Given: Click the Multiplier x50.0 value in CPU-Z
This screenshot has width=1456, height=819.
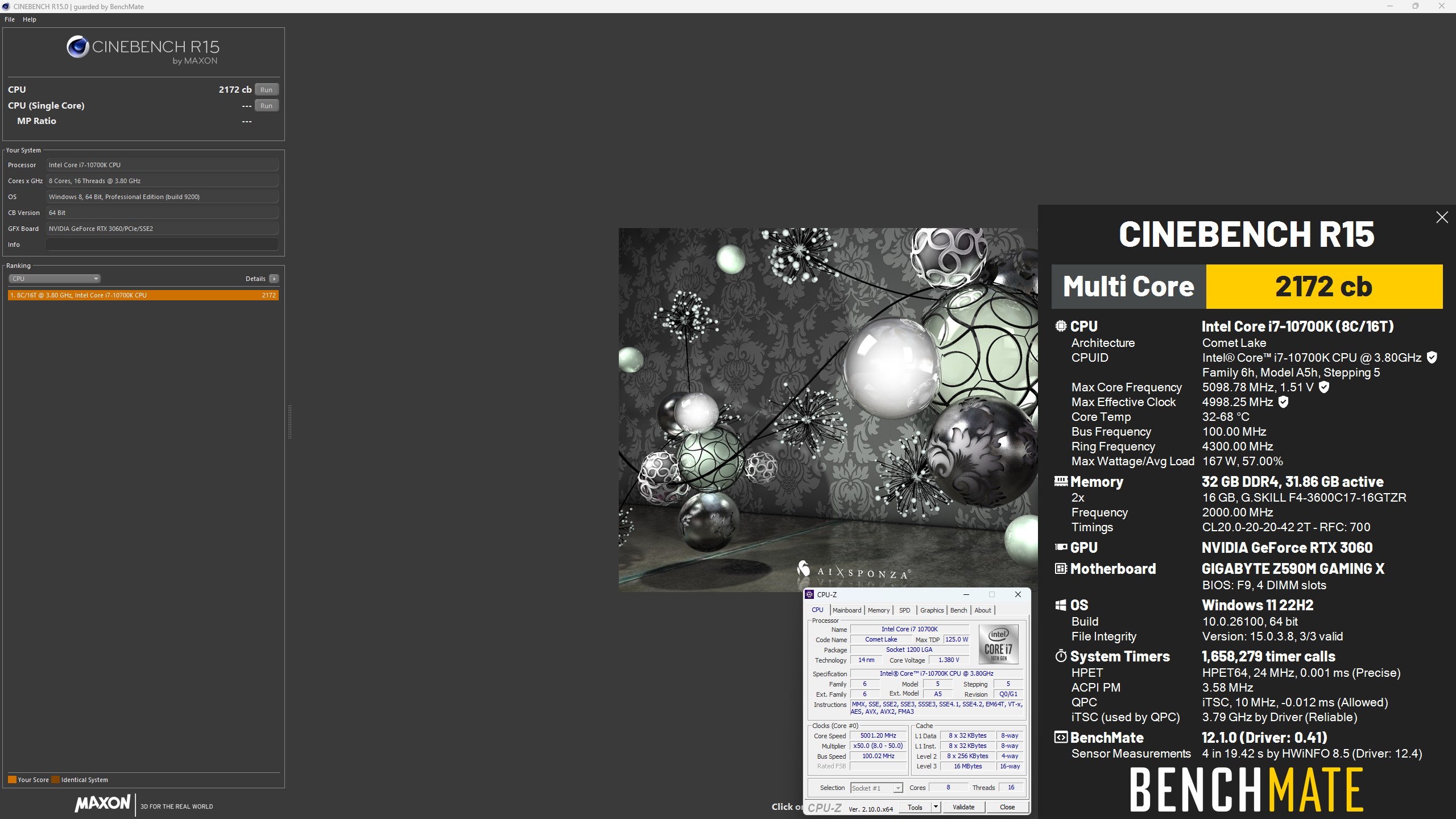Looking at the screenshot, I should [x=878, y=746].
